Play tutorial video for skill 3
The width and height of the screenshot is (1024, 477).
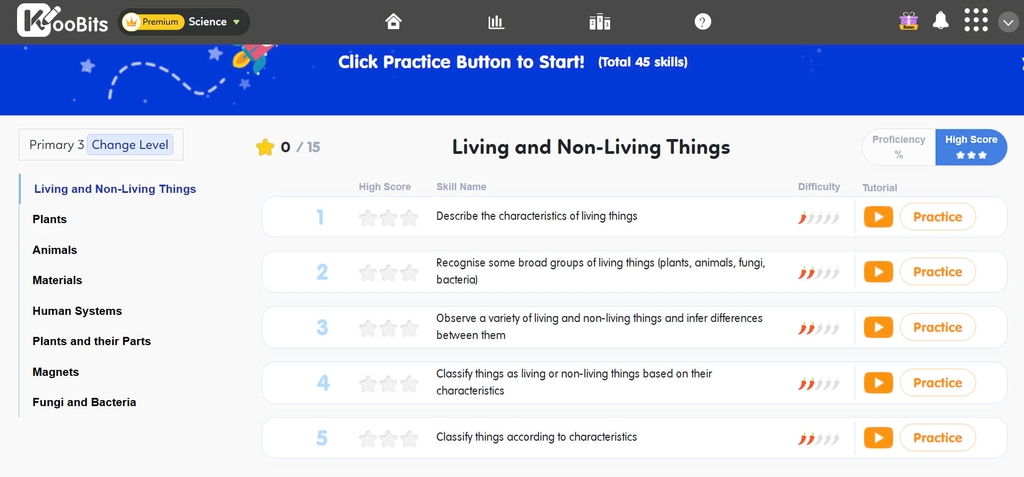[878, 327]
